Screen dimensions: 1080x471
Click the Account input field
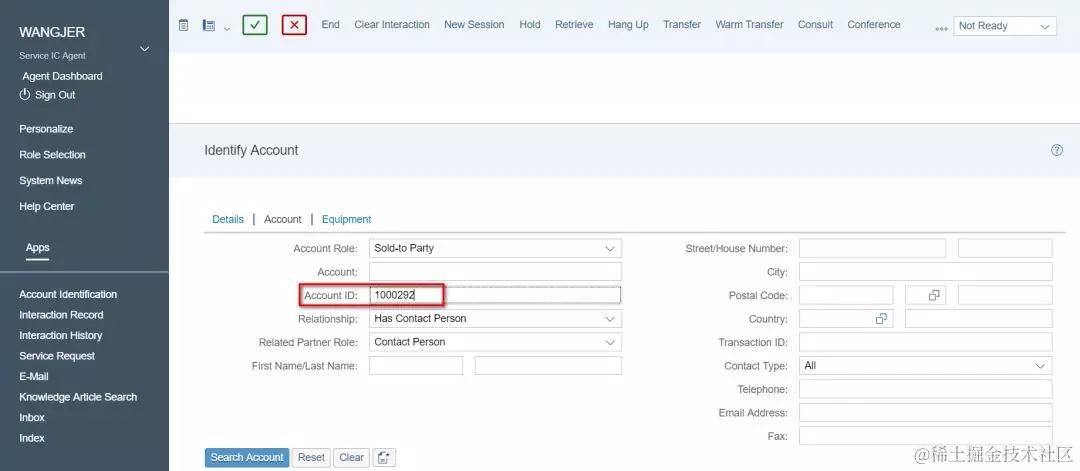495,272
